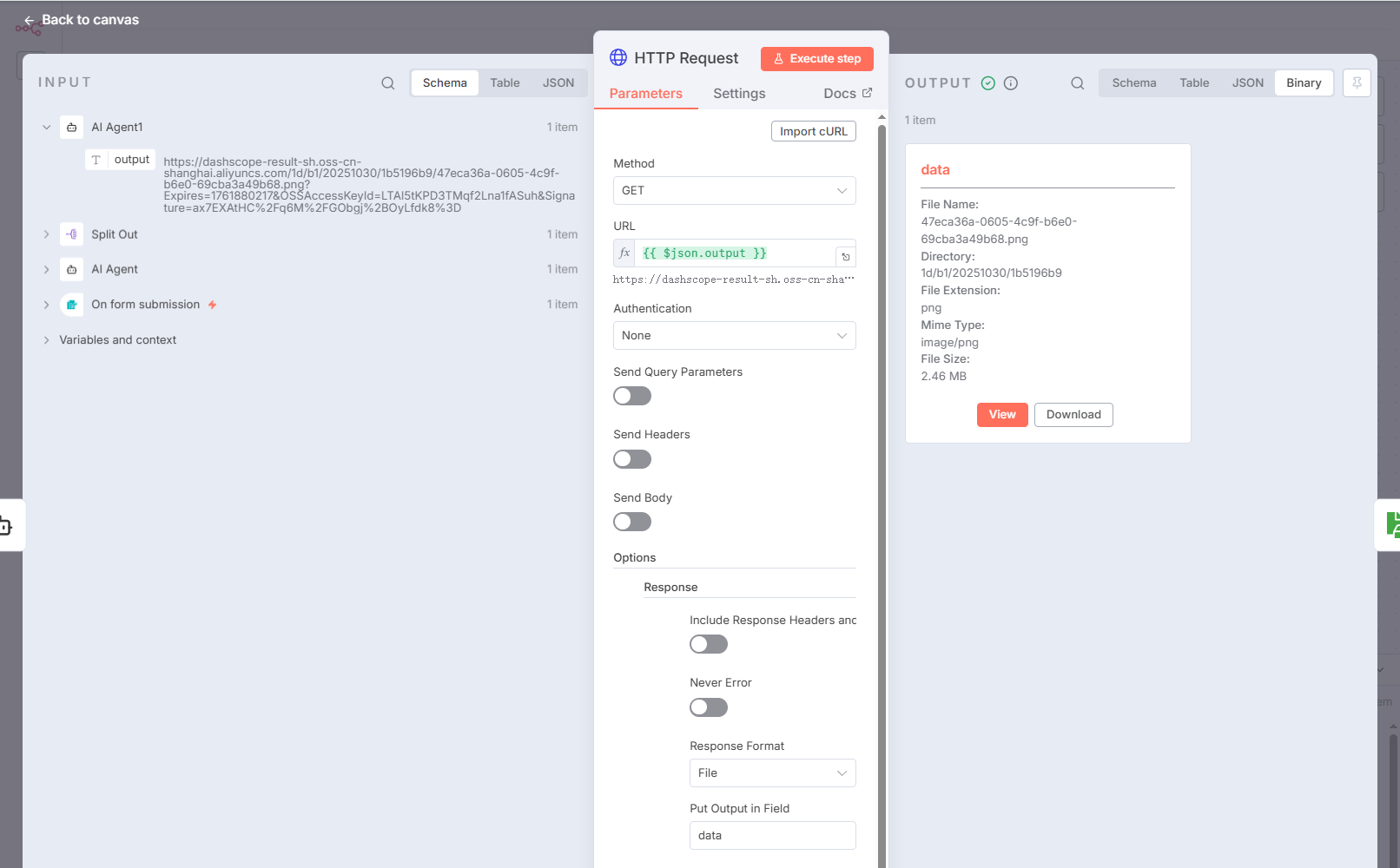Toggle the Never Error option
Image resolution: width=1400 pixels, height=868 pixels.
709,707
